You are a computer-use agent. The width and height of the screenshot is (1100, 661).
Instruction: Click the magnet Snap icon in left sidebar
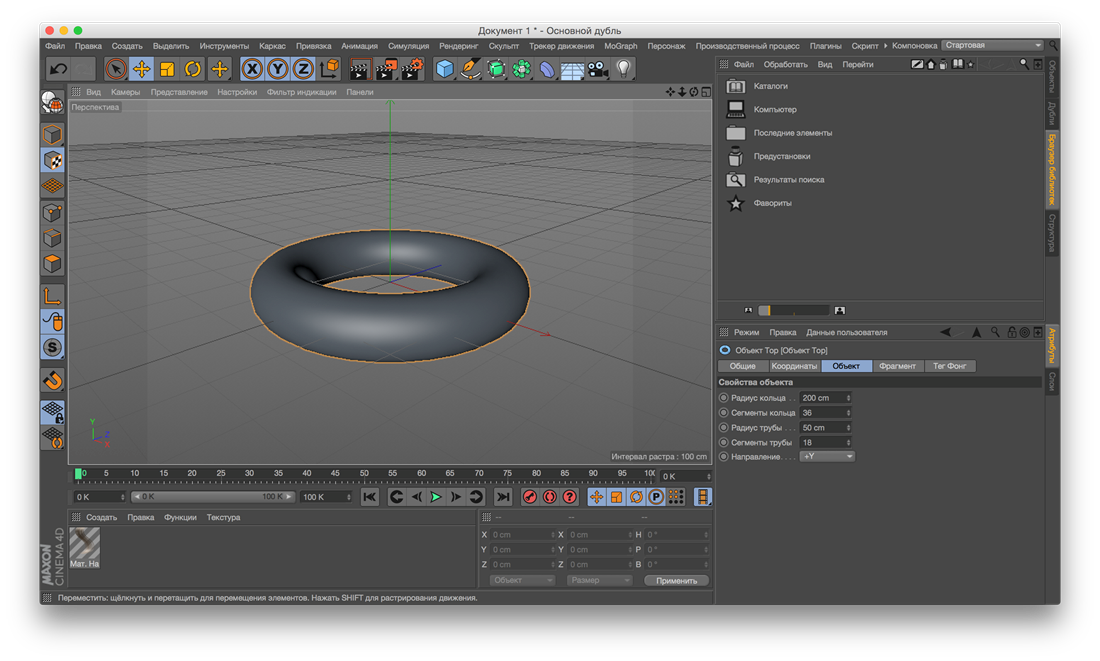(x=53, y=380)
